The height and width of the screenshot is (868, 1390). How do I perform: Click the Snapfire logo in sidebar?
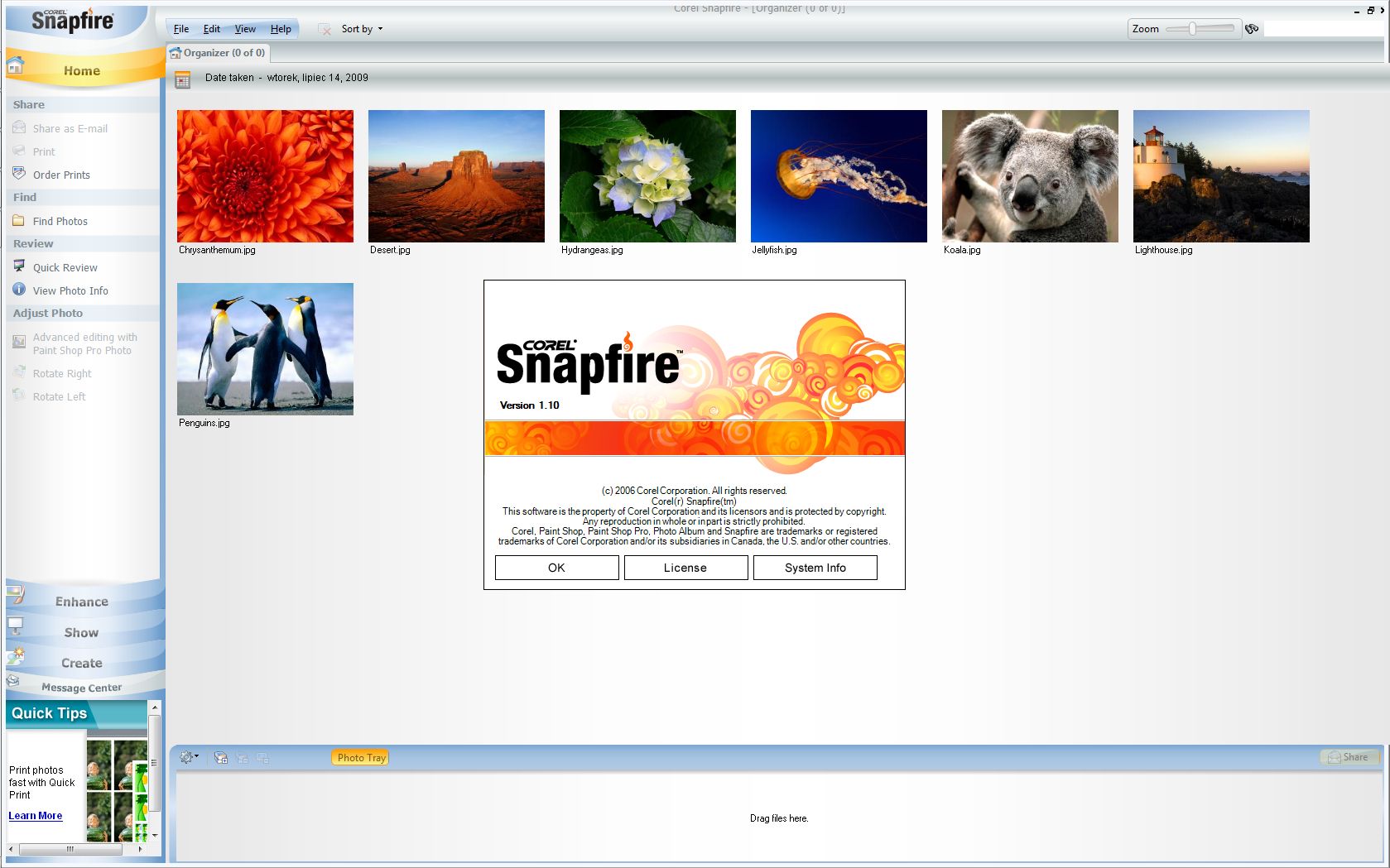click(x=73, y=20)
